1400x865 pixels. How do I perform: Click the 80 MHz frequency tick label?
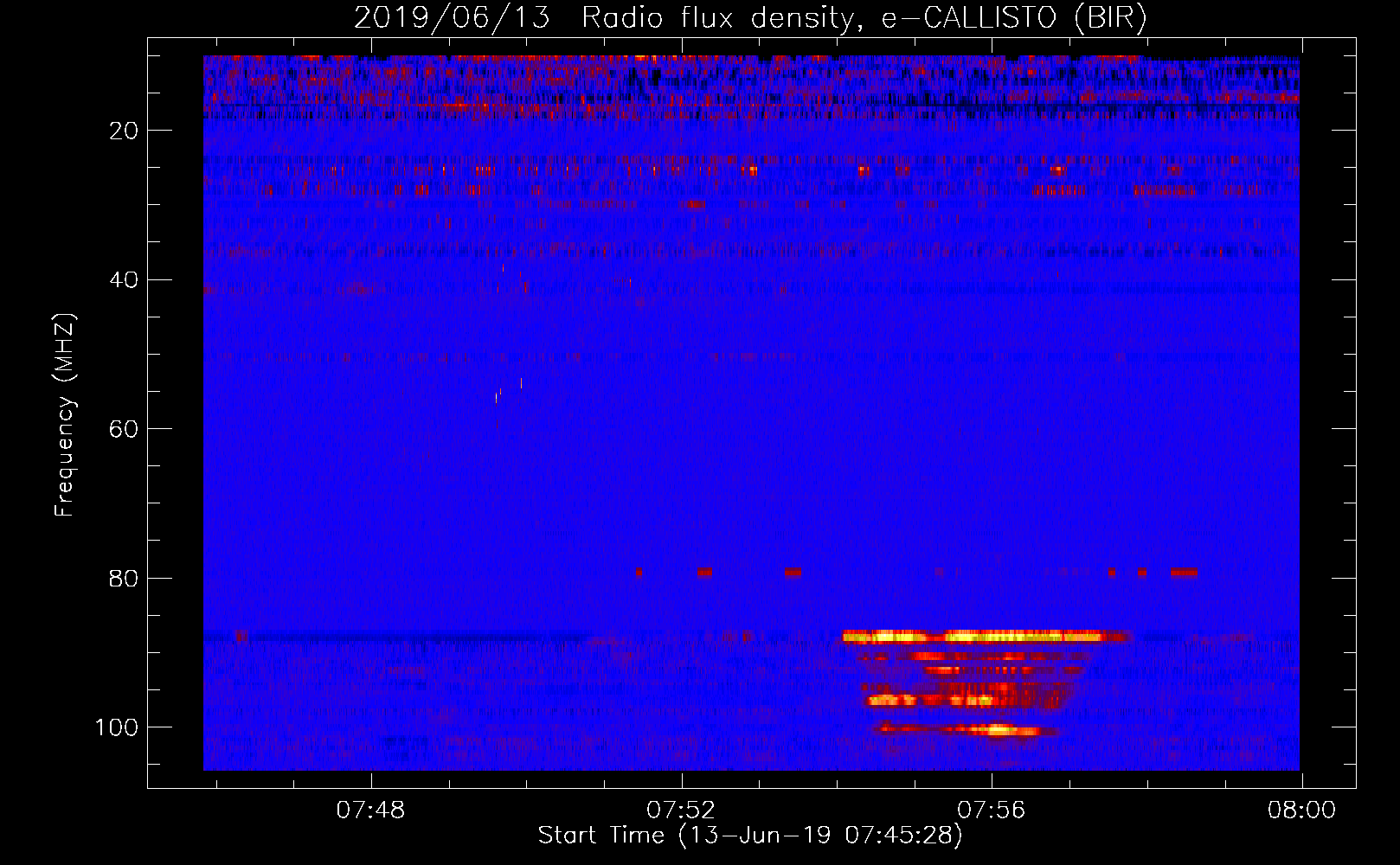click(124, 578)
